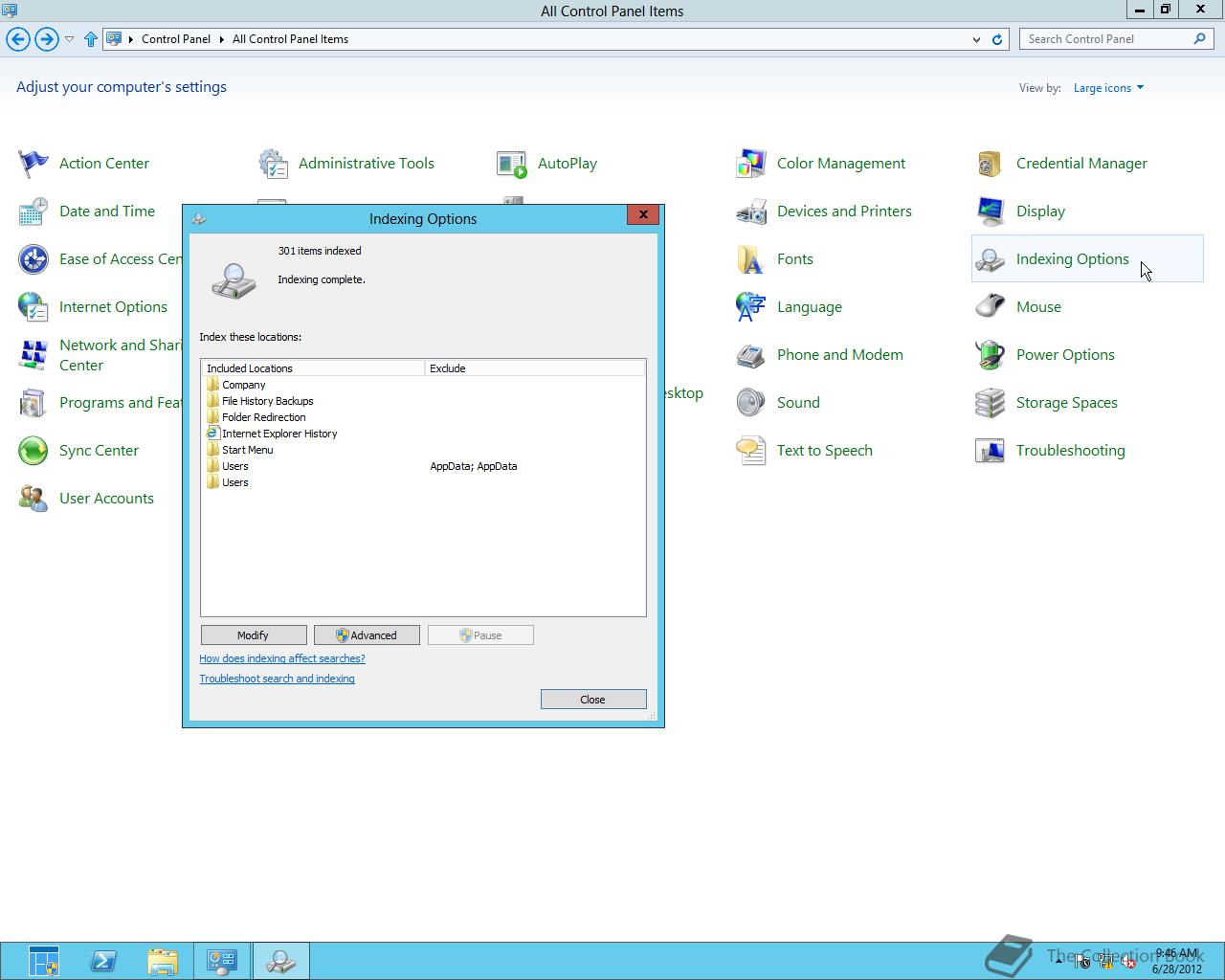Click the Included Locations column header
This screenshot has height=980, width=1225.
click(313, 368)
